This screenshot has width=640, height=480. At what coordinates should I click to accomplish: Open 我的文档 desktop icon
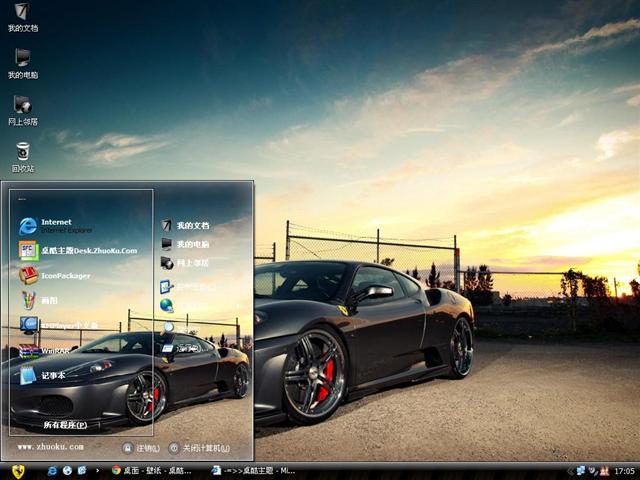point(22,15)
